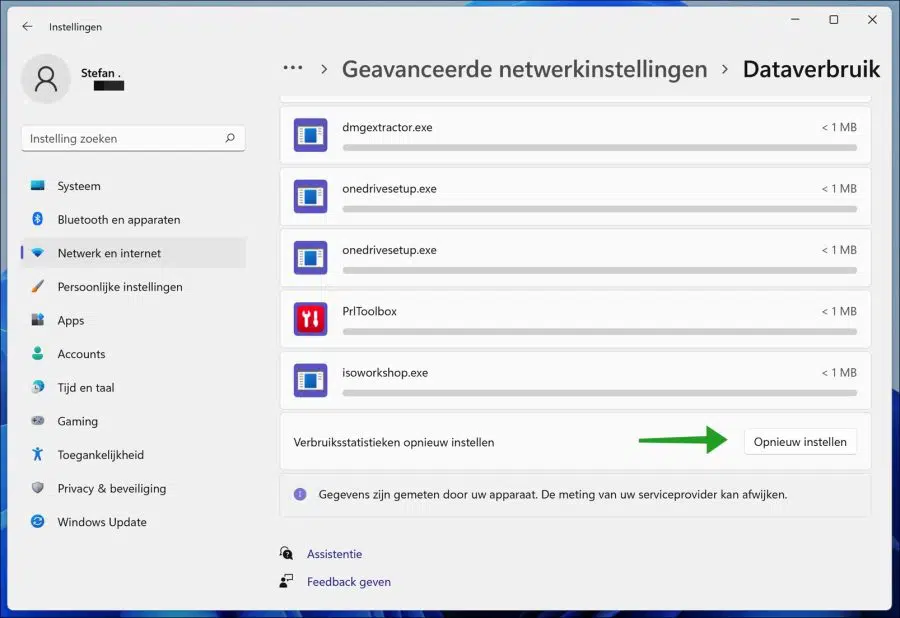Click the isoworkshop.exe app icon
This screenshot has height=618, width=900.
click(311, 380)
